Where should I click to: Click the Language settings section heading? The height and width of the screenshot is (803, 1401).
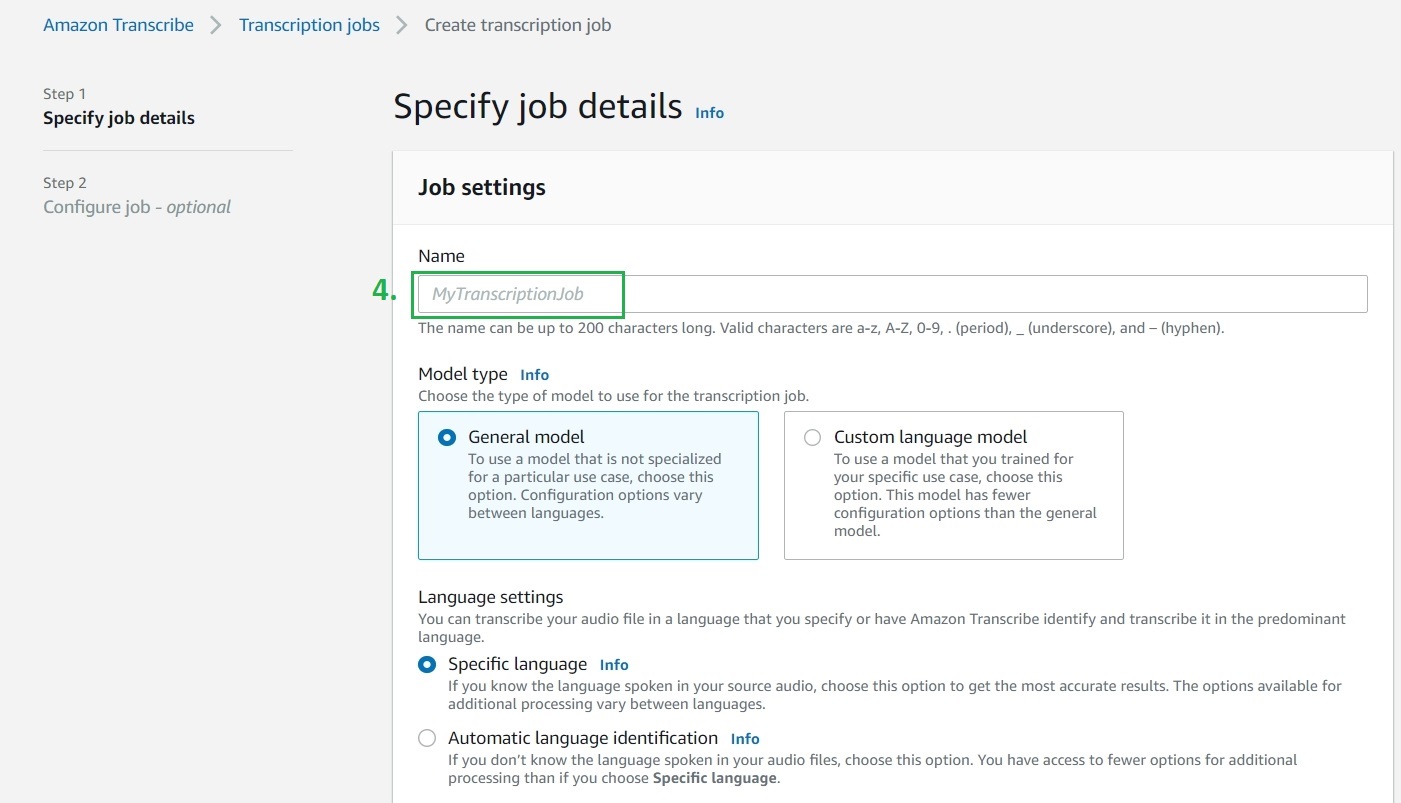[x=490, y=597]
